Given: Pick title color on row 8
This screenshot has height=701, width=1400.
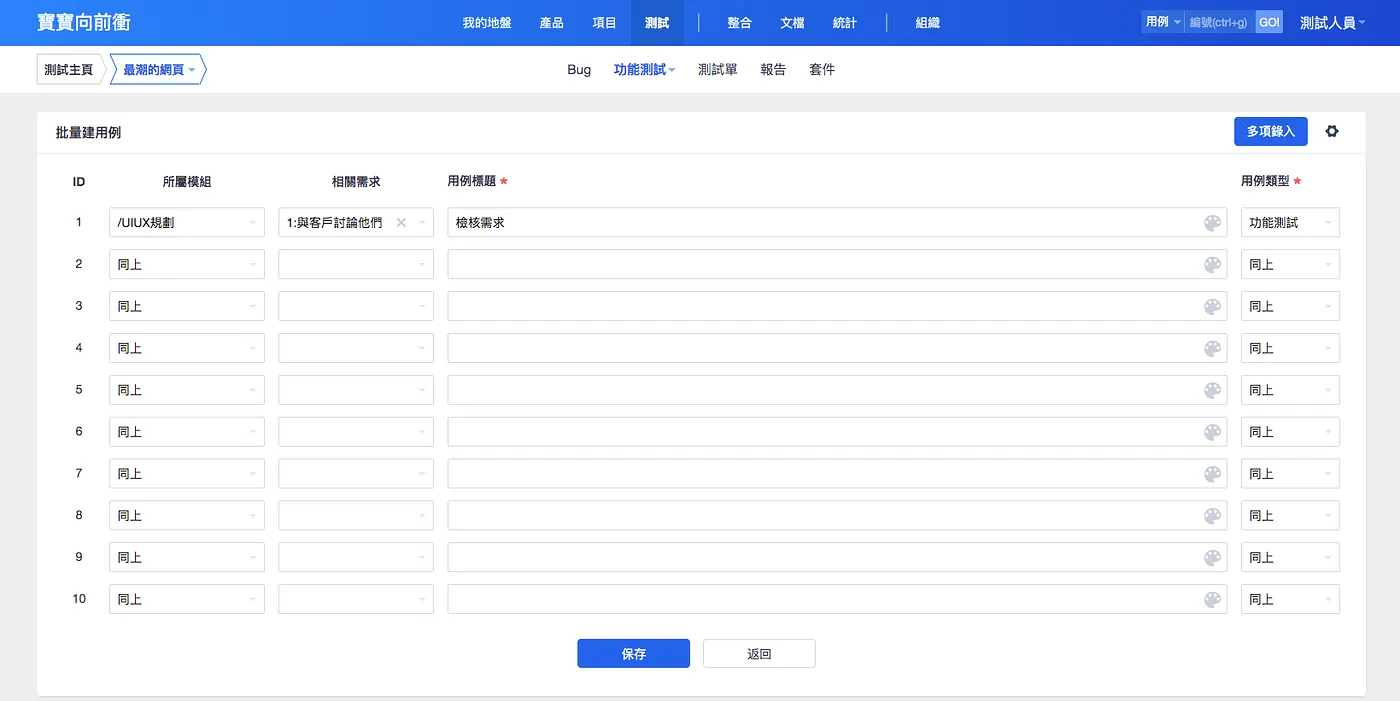Looking at the screenshot, I should (x=1212, y=516).
